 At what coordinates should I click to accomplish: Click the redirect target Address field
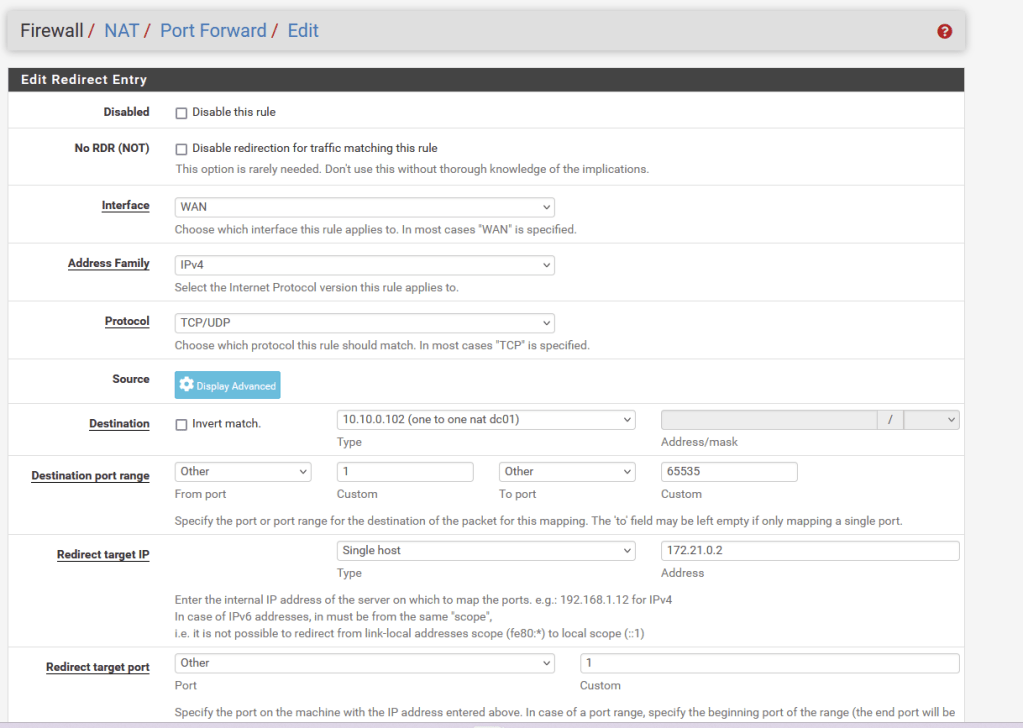810,550
